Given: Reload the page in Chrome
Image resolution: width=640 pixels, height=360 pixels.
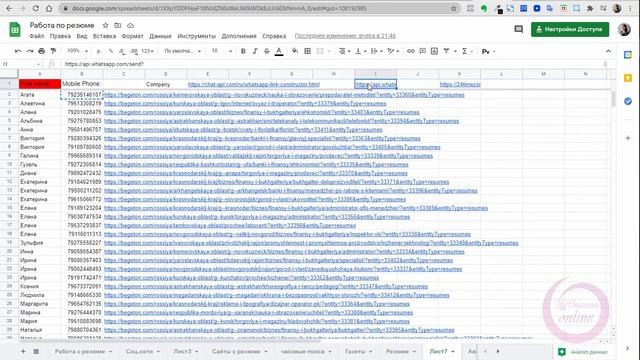Looking at the screenshot, I should point(36,8).
